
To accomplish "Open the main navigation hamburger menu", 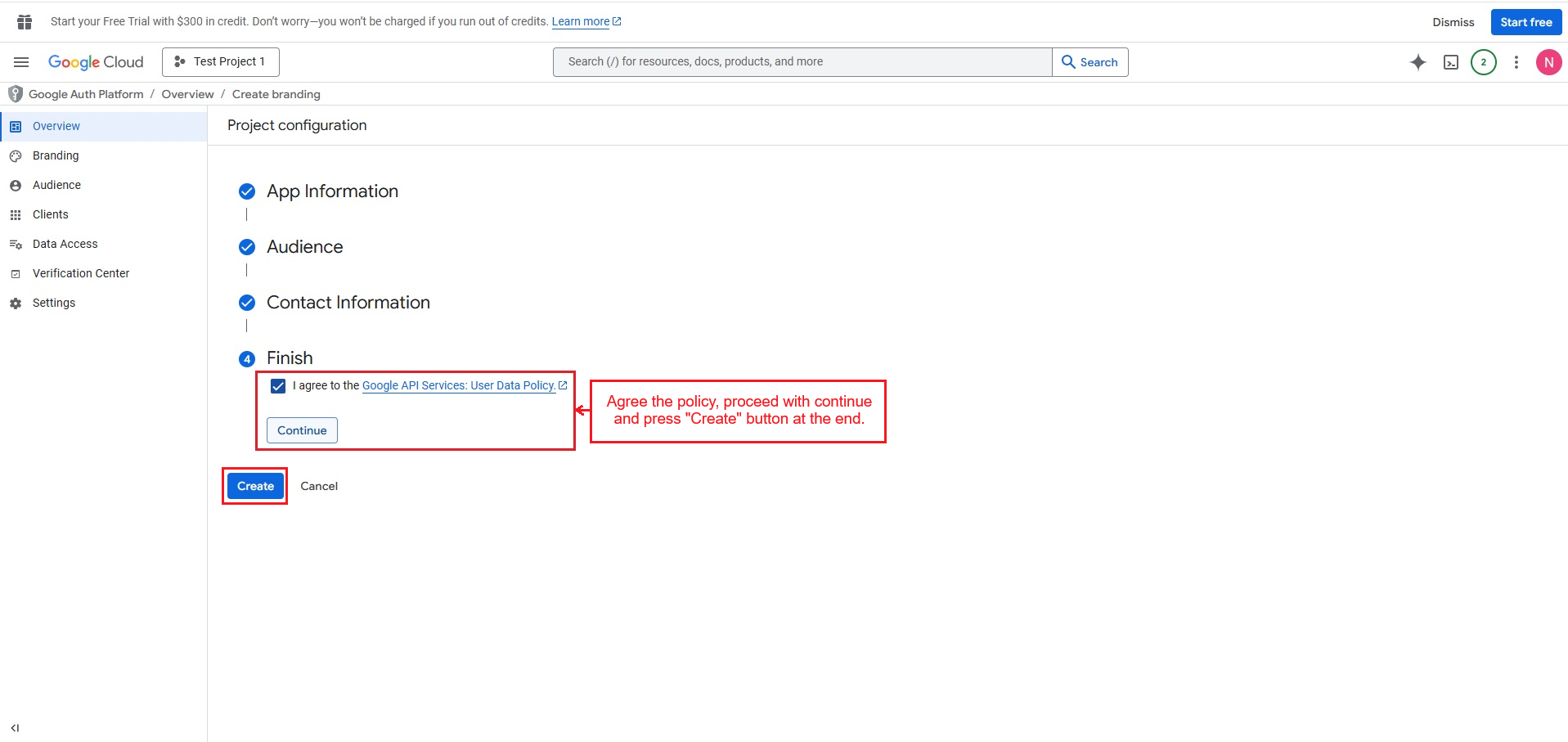I will point(21,62).
